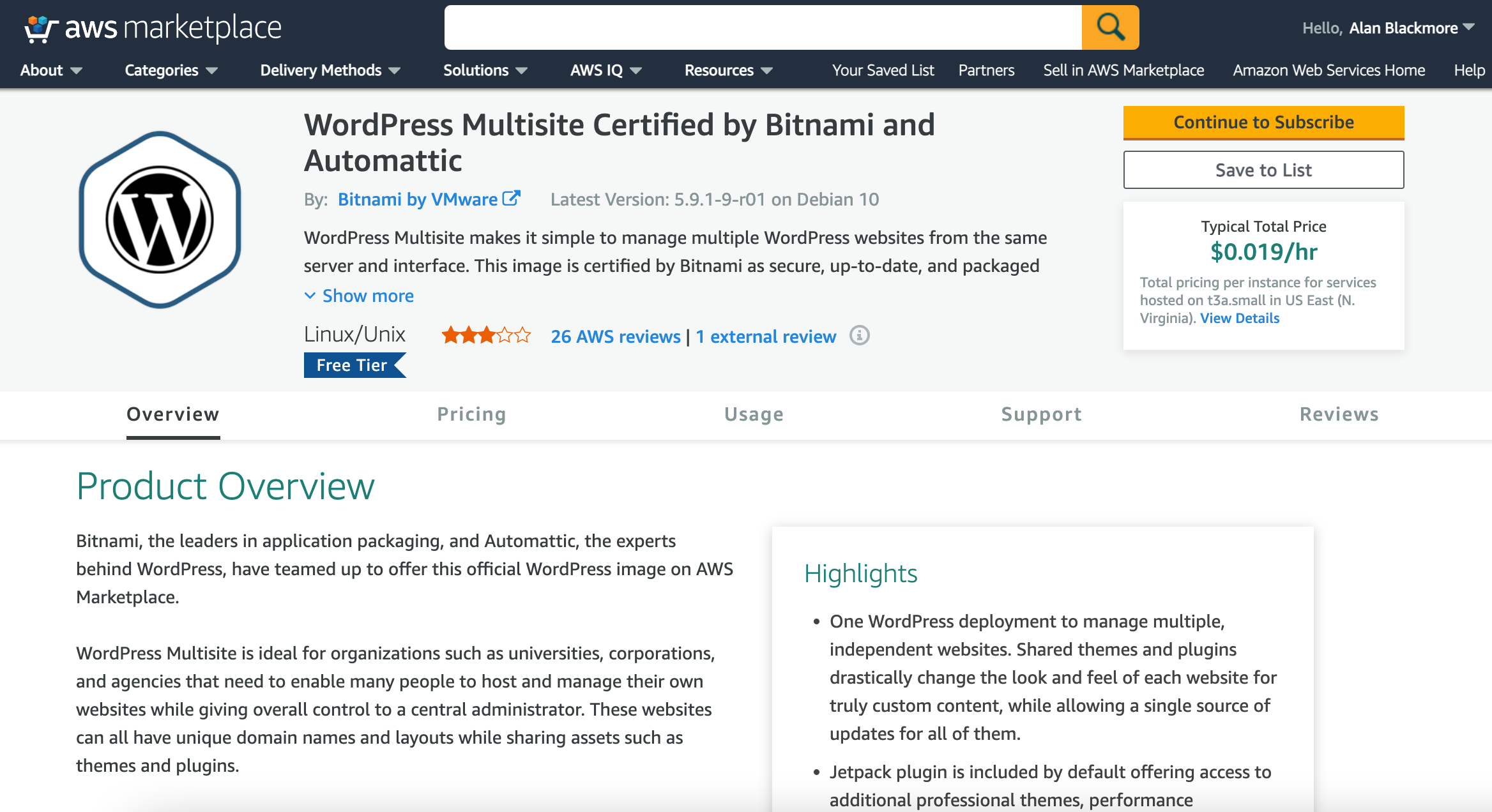Image resolution: width=1492 pixels, height=812 pixels.
Task: Expand description with Show more
Action: 359,296
